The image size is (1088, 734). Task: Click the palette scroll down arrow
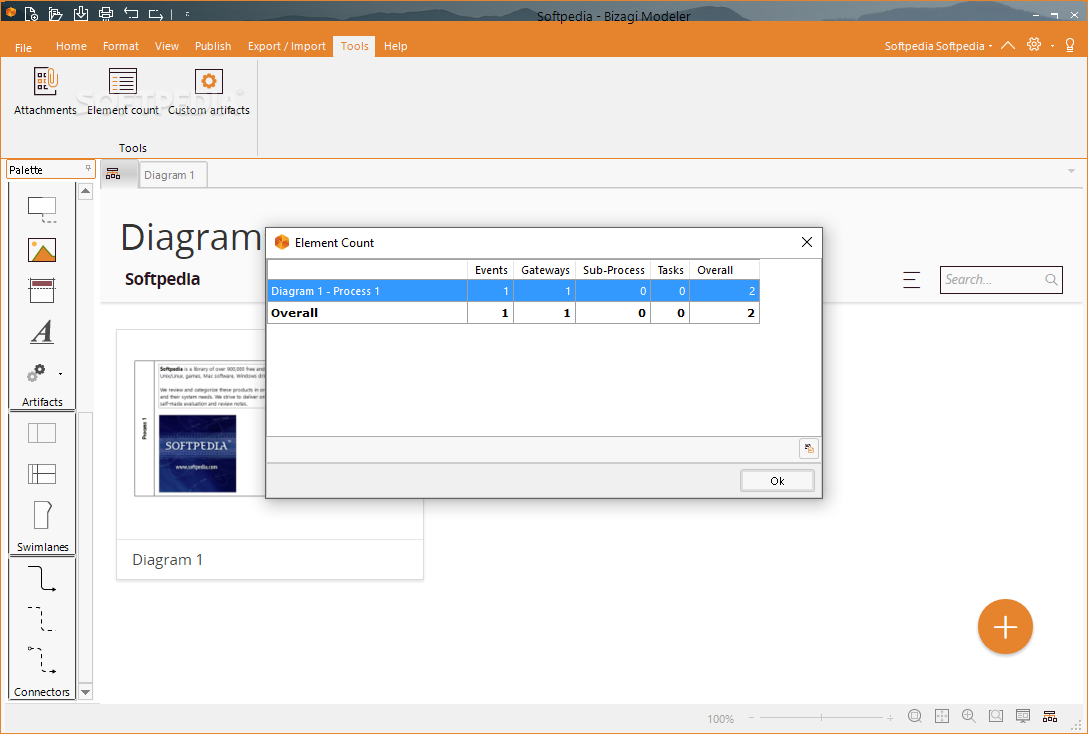[85, 692]
